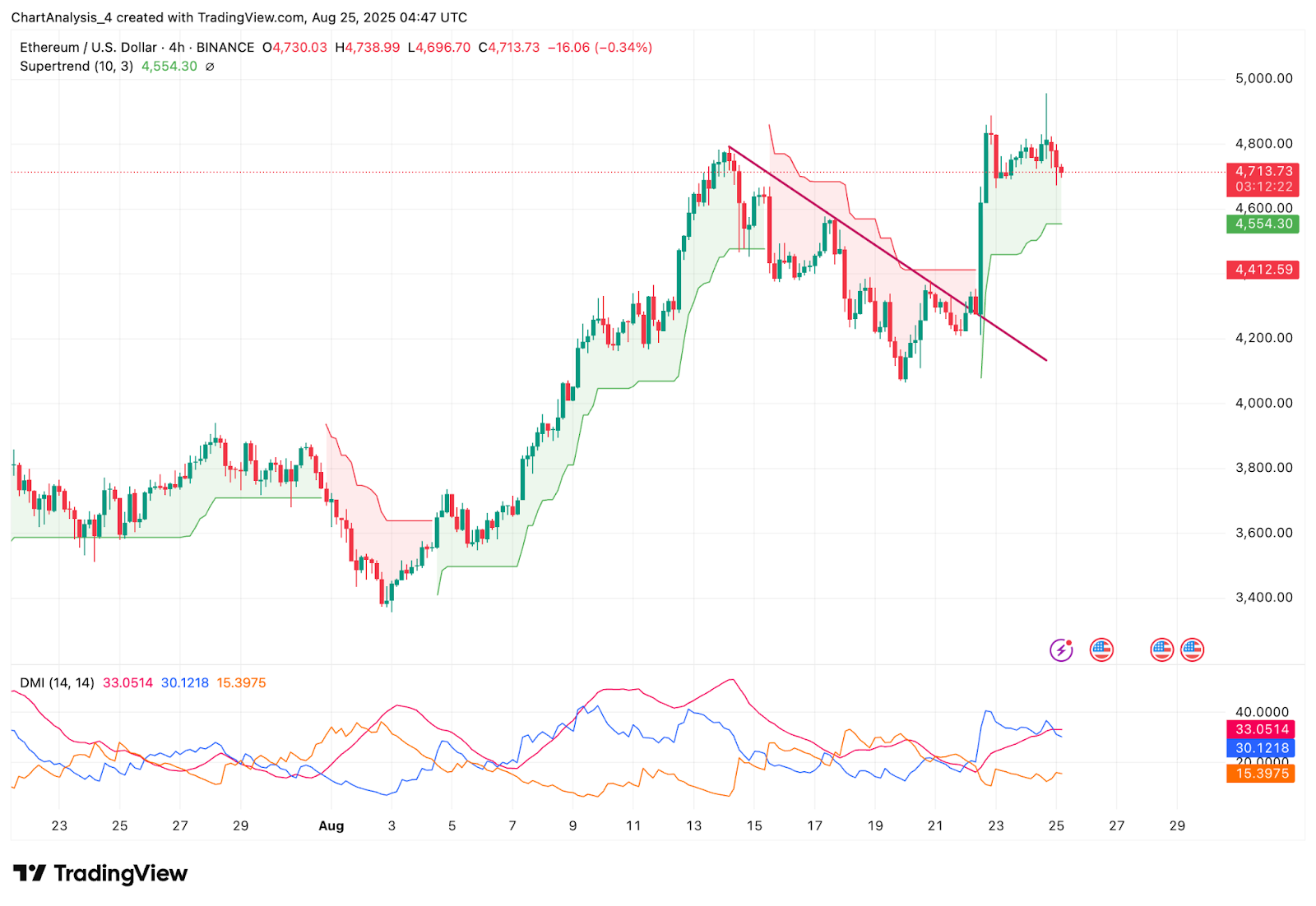Click the pink 33.0514 DMI value label
This screenshot has height=906, width=1316.
pyautogui.click(x=1263, y=728)
